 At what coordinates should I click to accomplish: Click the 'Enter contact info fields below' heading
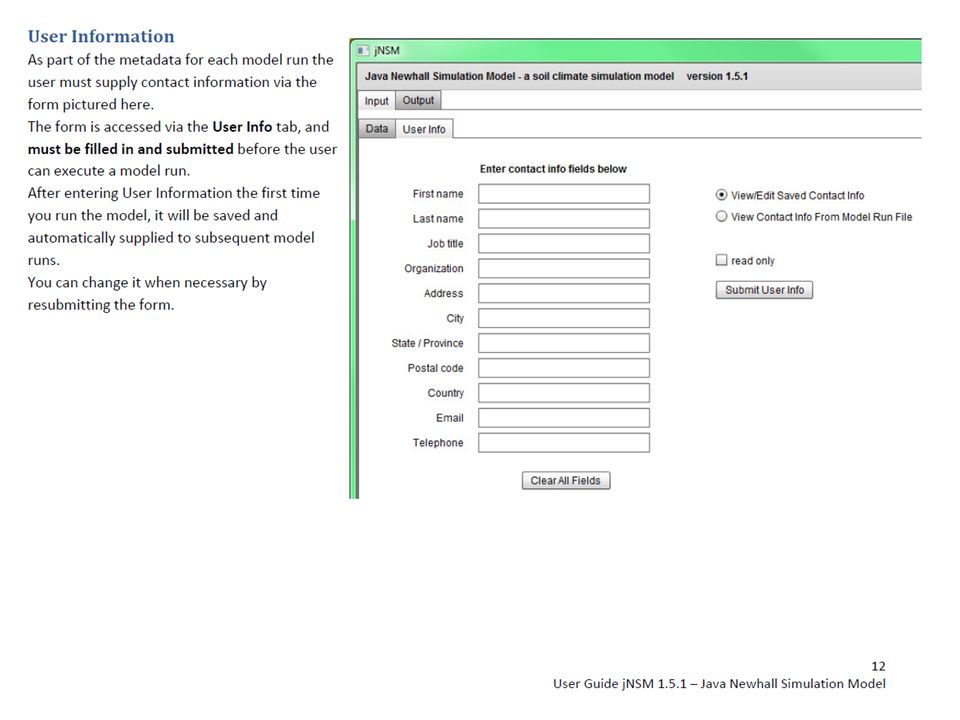click(x=553, y=169)
